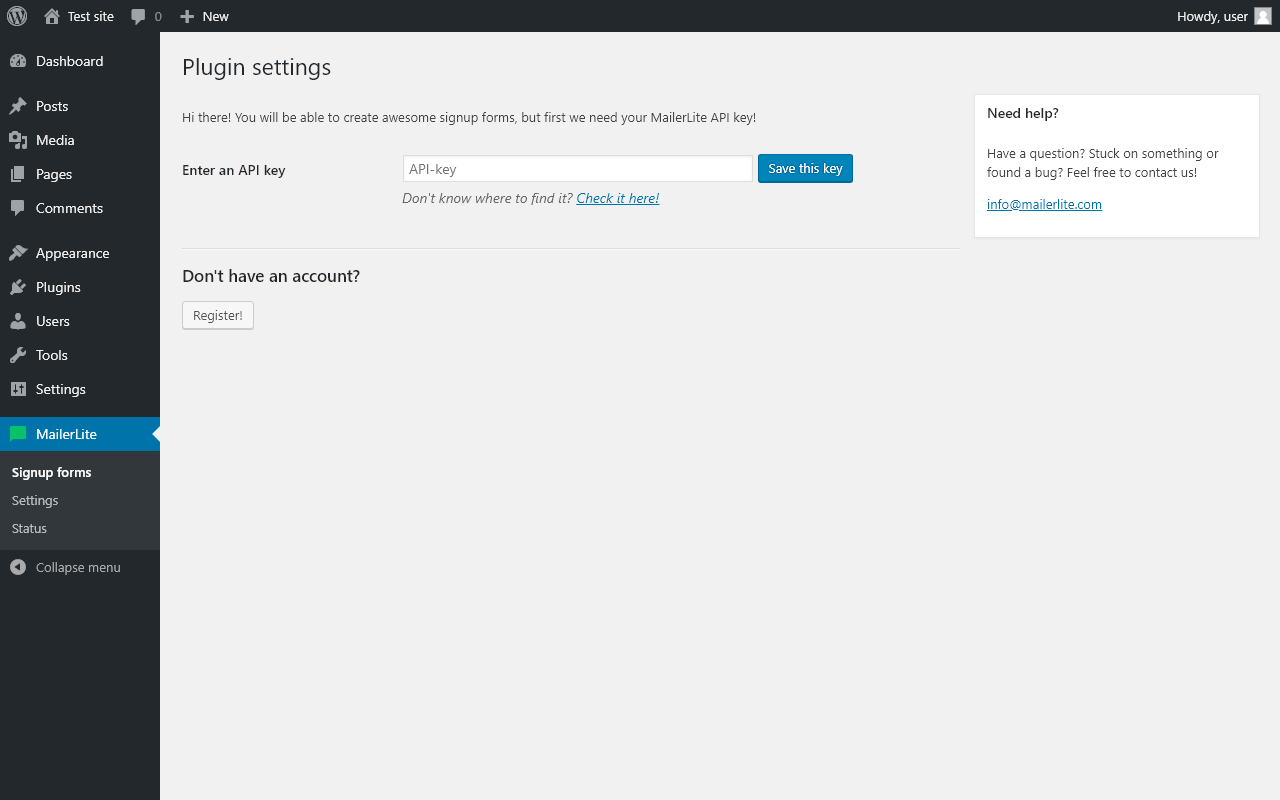Follow the Check it here! link
Viewport: 1280px width, 800px height.
click(x=617, y=198)
